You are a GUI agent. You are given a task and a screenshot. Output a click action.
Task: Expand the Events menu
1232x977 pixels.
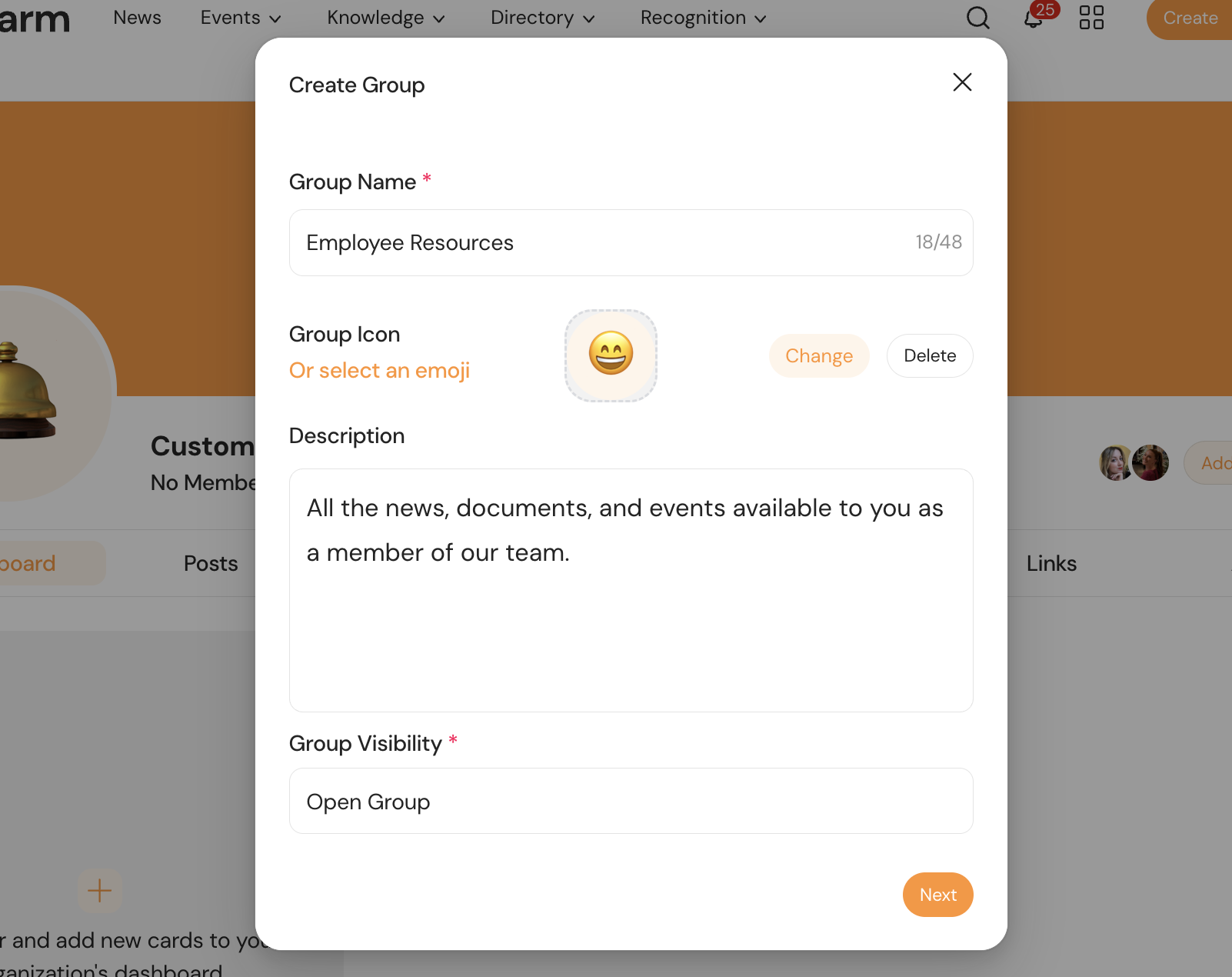point(240,18)
